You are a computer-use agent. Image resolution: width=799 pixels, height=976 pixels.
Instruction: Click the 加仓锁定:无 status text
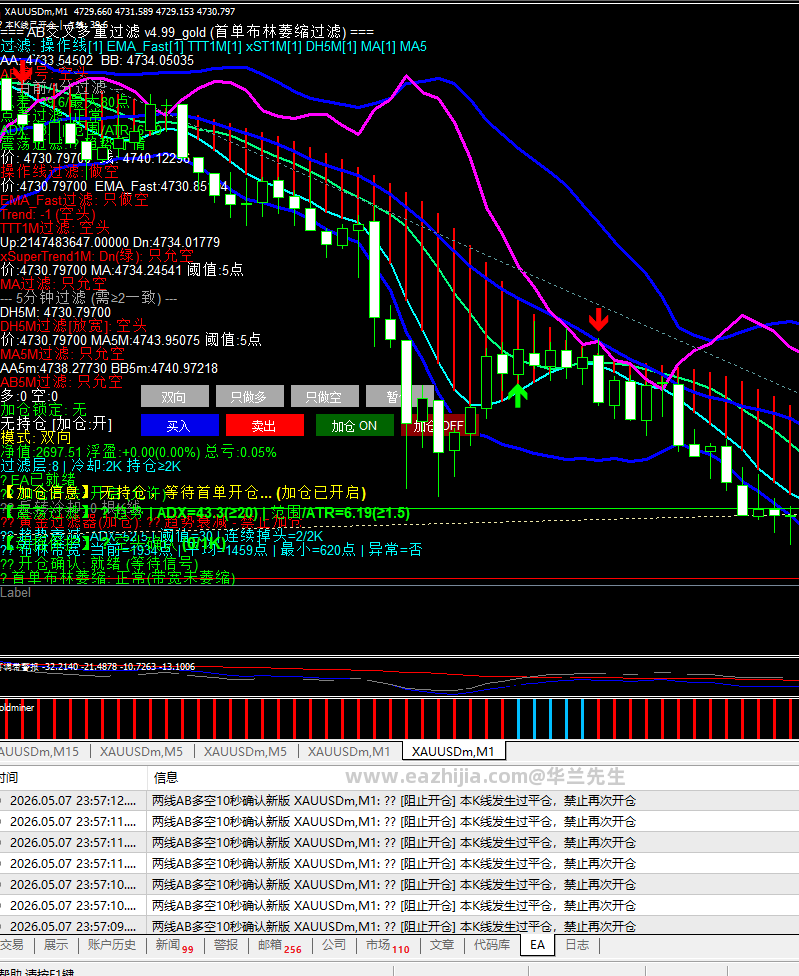click(44, 410)
